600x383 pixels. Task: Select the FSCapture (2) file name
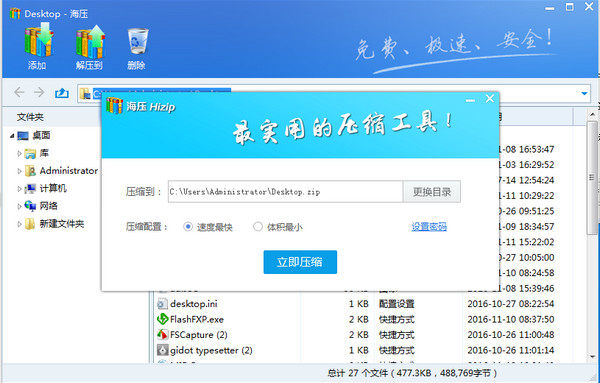(199, 335)
